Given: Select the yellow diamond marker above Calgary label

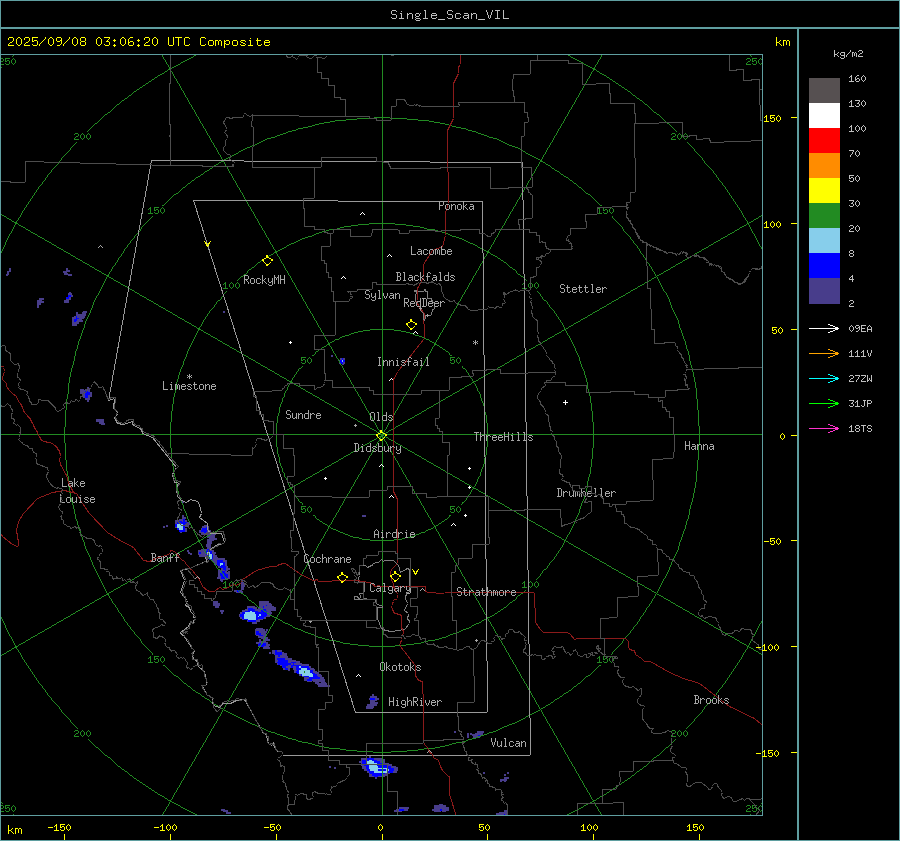Looking at the screenshot, I should (x=395, y=576).
